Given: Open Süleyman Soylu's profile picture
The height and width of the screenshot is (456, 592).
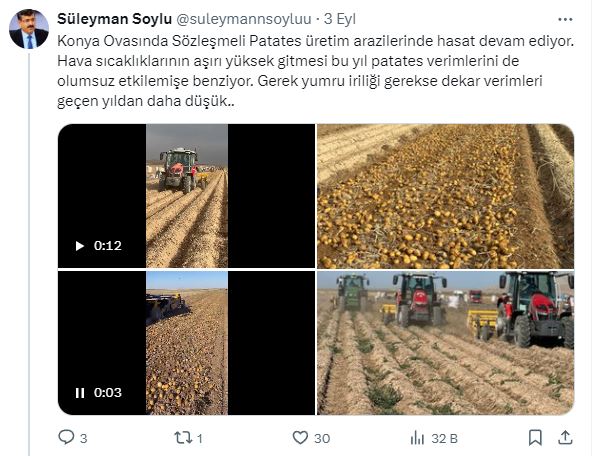Looking at the screenshot, I should click(29, 29).
